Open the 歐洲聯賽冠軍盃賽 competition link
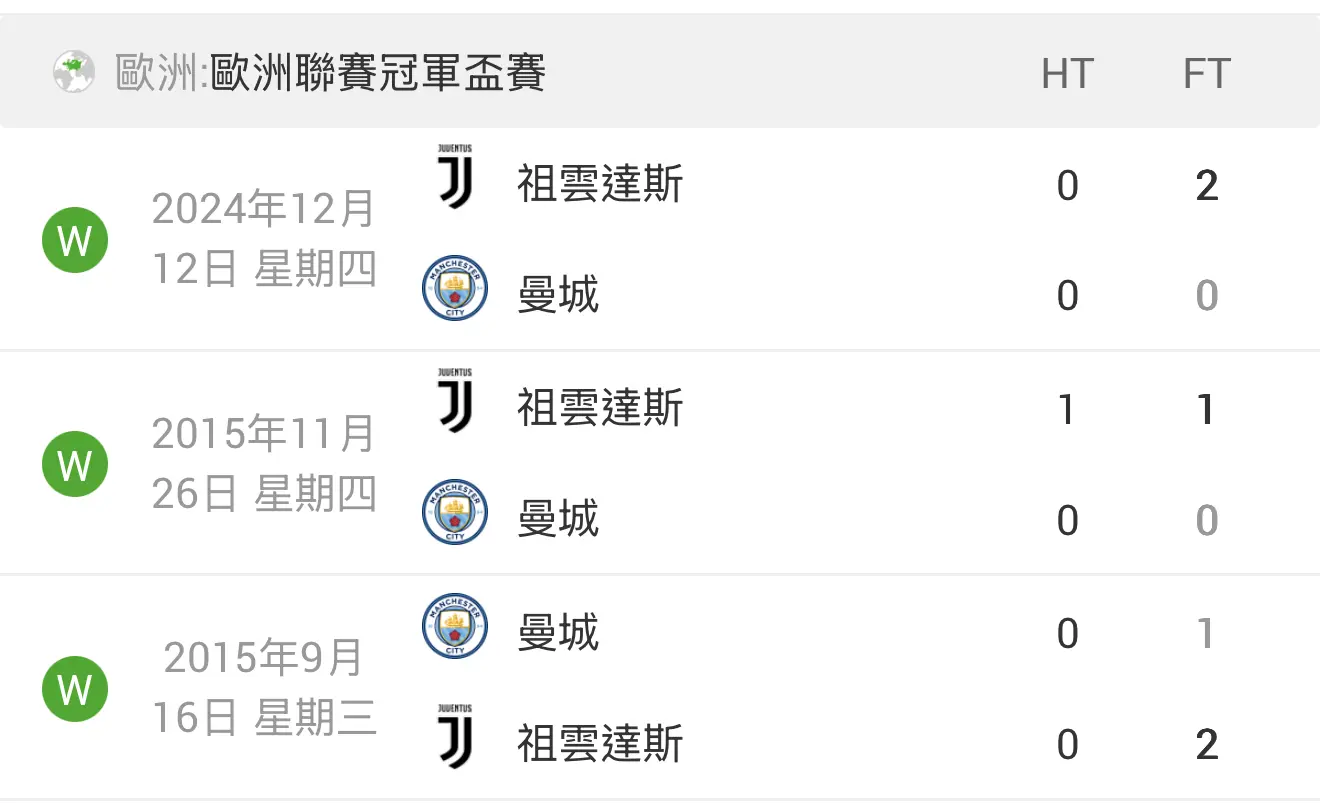Screen dimensions: 1320x803 point(378,73)
